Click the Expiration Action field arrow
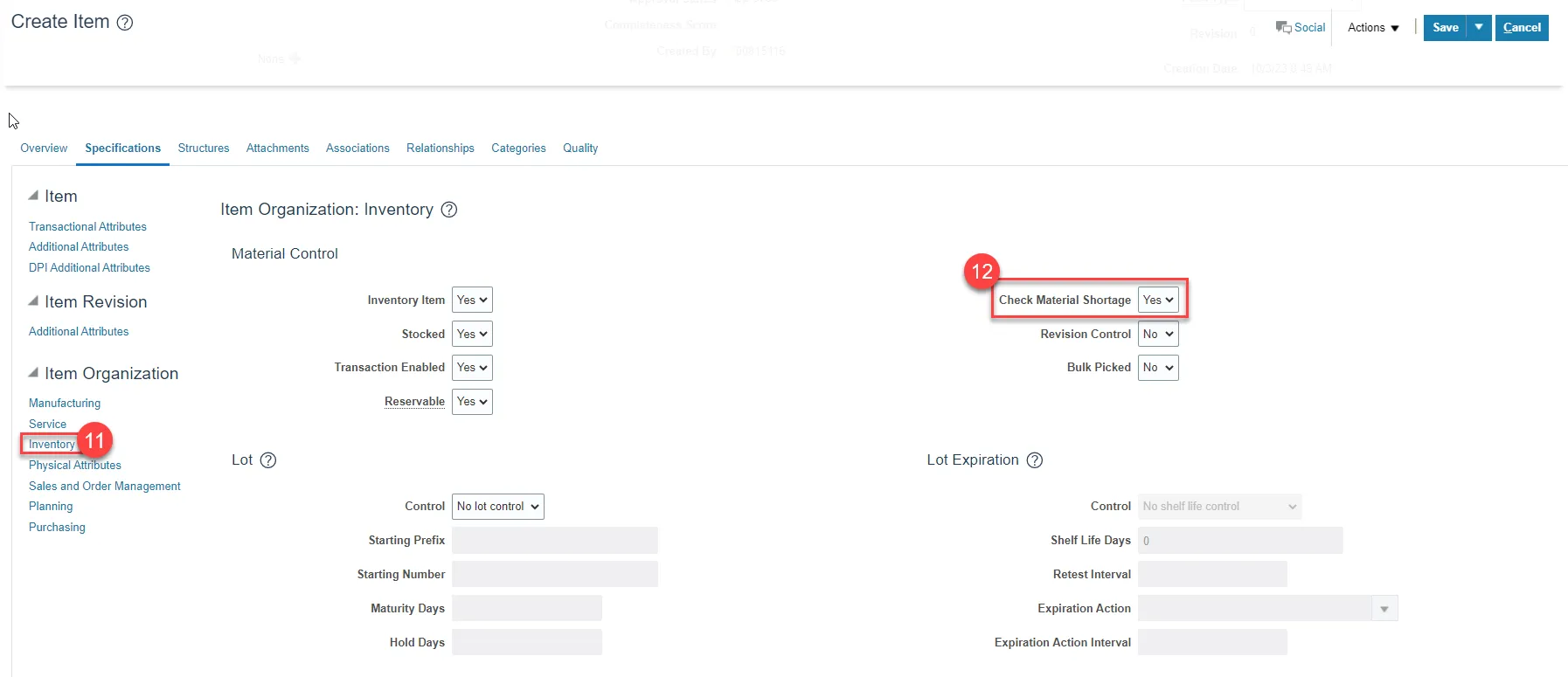1568x677 pixels. click(1384, 609)
